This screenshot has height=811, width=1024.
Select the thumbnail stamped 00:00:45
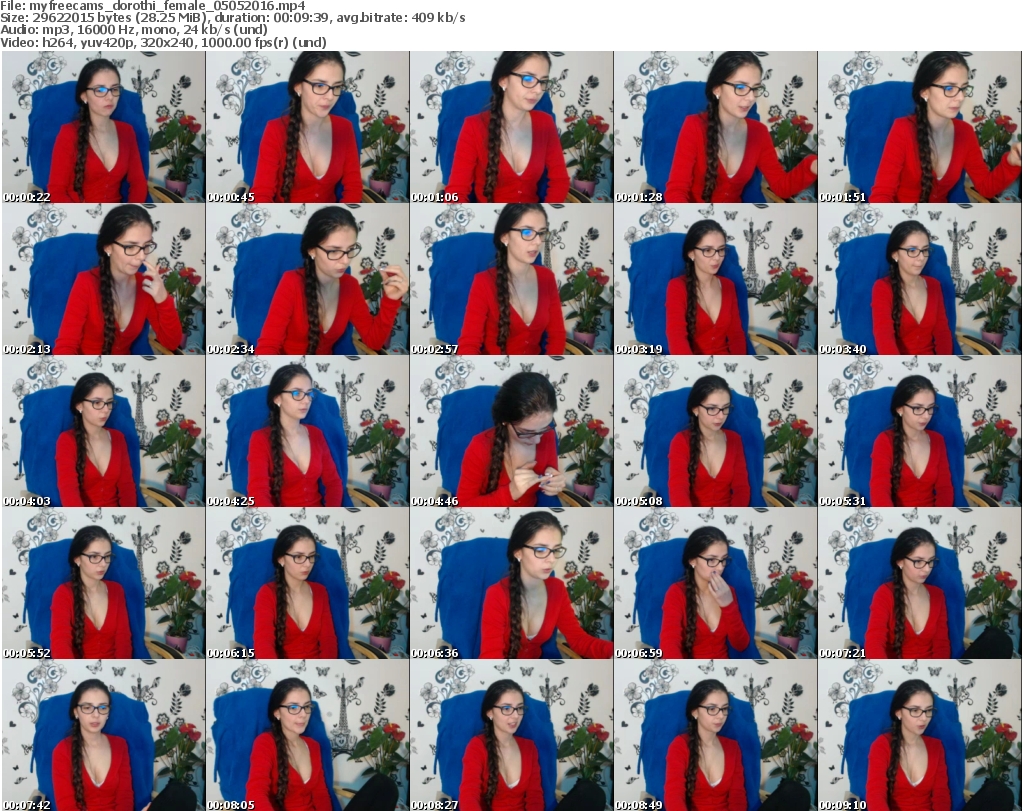pos(308,127)
